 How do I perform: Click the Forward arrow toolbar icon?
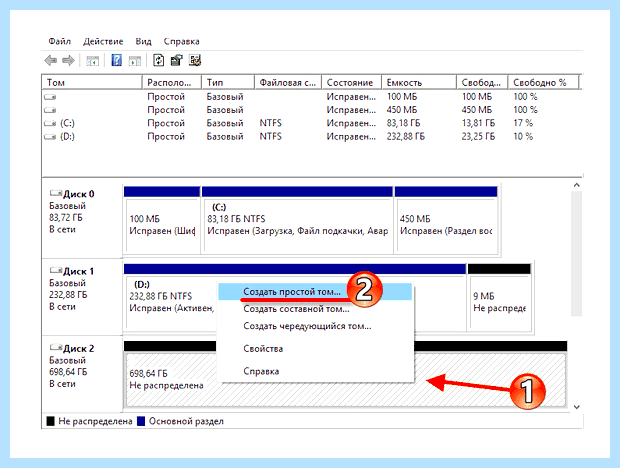68,60
